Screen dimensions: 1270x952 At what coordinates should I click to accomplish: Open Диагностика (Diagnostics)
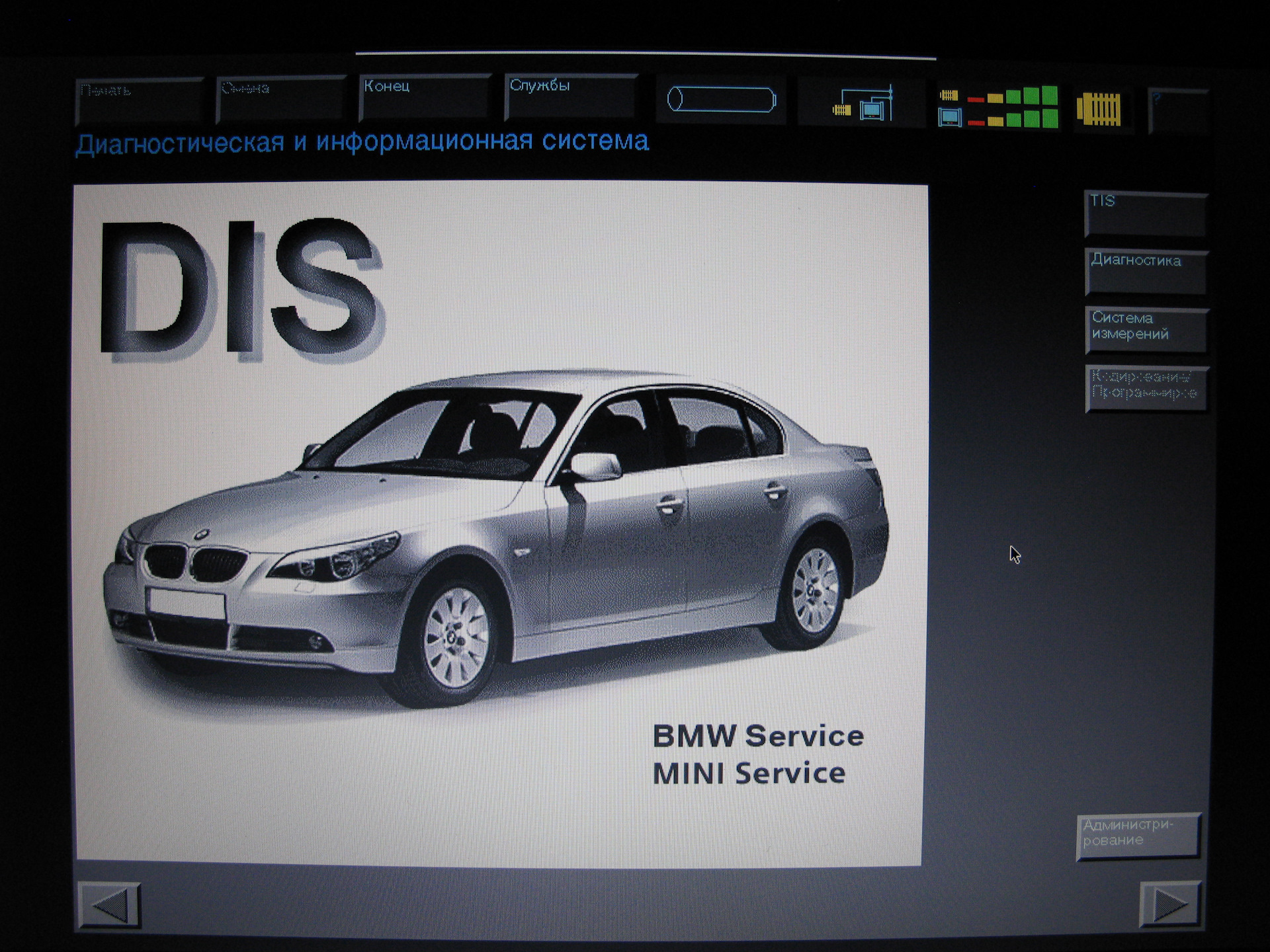click(1146, 272)
